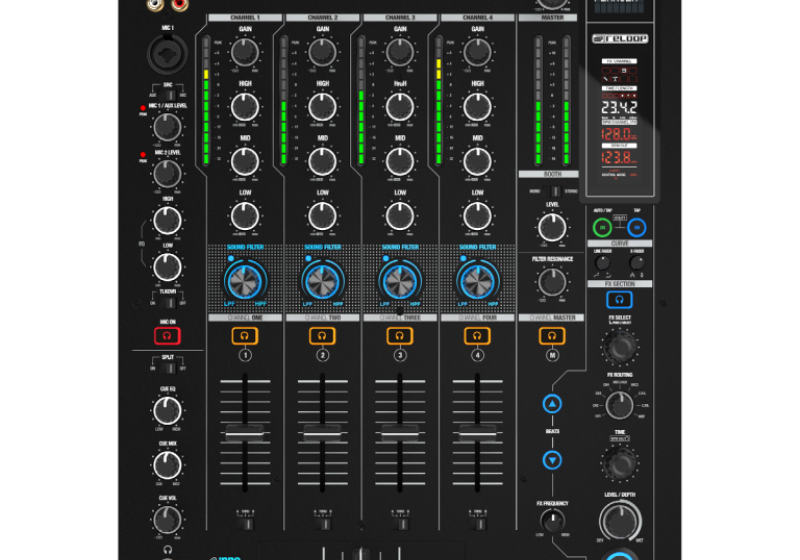Click the Channel 2 LOW EQ knob
Screen dimensions: 800x560
322,216
